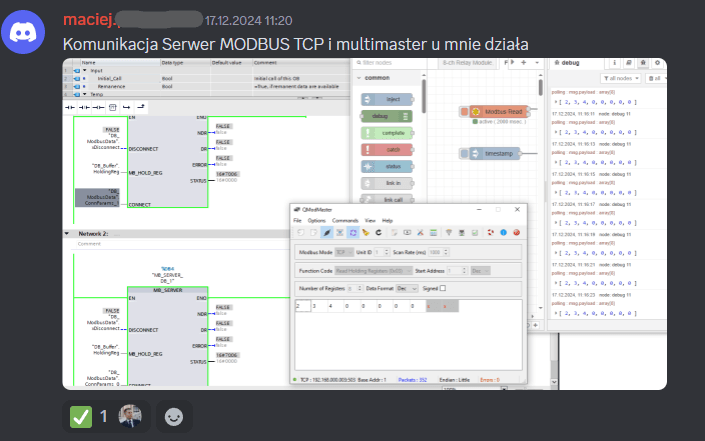This screenshot has width=705, height=441.
Task: Open the Modbus Mode TCP dropdown
Action: (x=344, y=252)
